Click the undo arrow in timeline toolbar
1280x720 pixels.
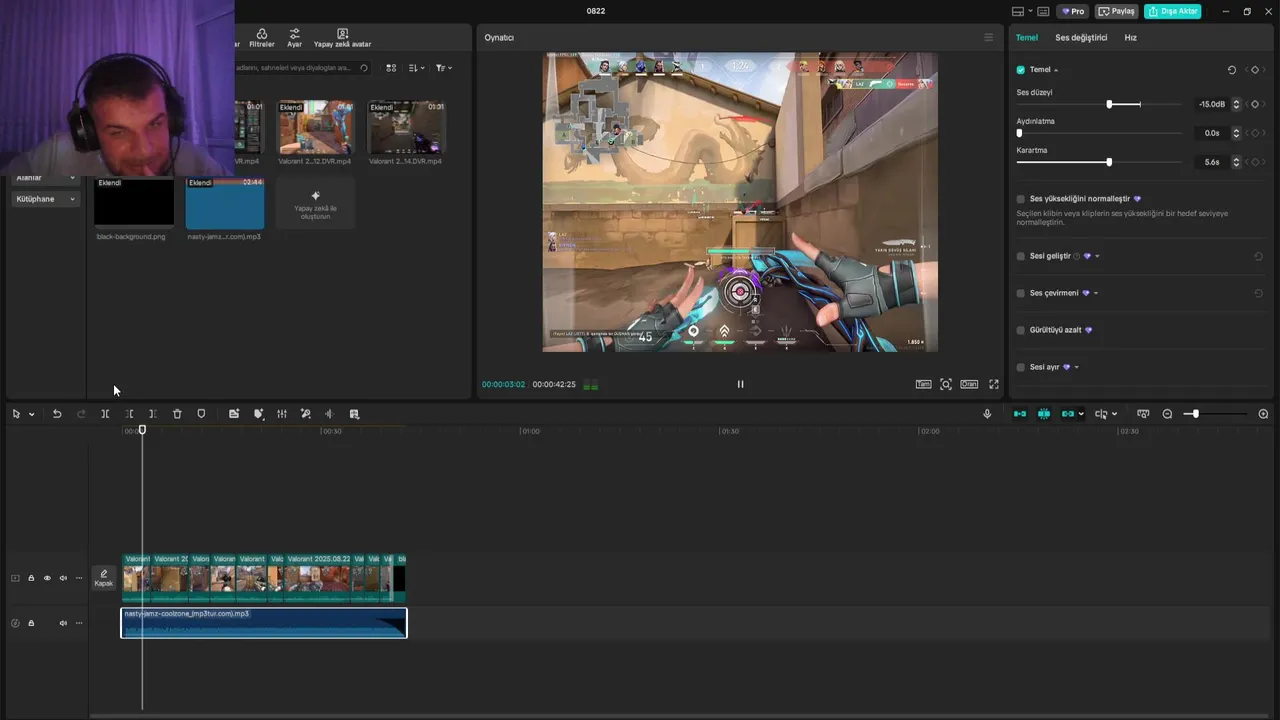(57, 414)
